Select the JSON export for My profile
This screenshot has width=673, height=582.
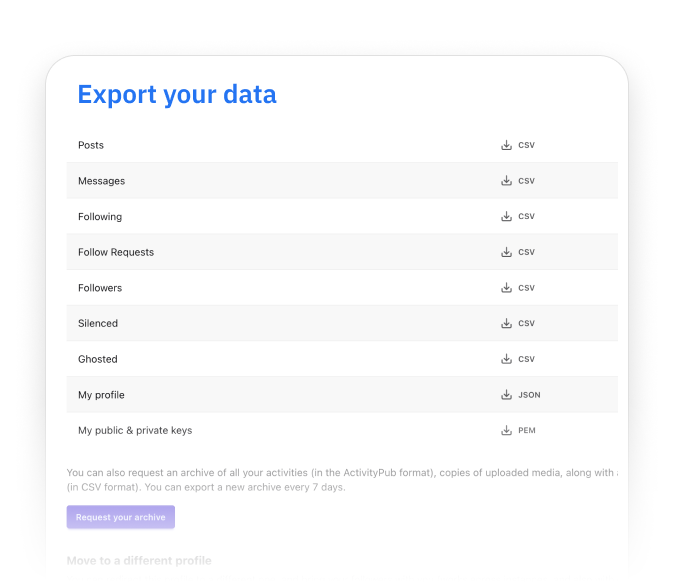[529, 395]
